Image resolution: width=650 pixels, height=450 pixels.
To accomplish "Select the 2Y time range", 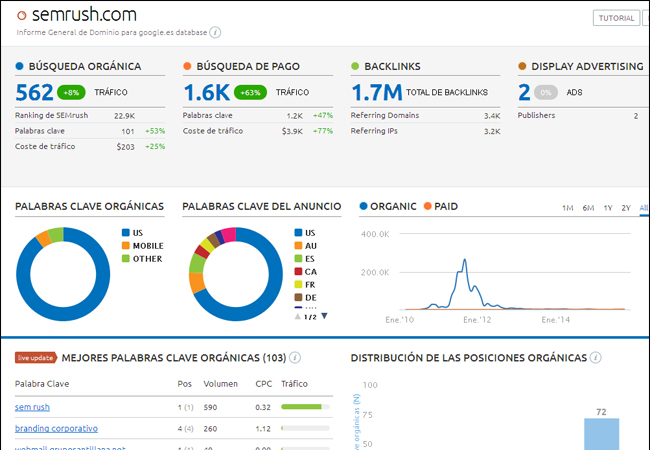I will [x=626, y=208].
